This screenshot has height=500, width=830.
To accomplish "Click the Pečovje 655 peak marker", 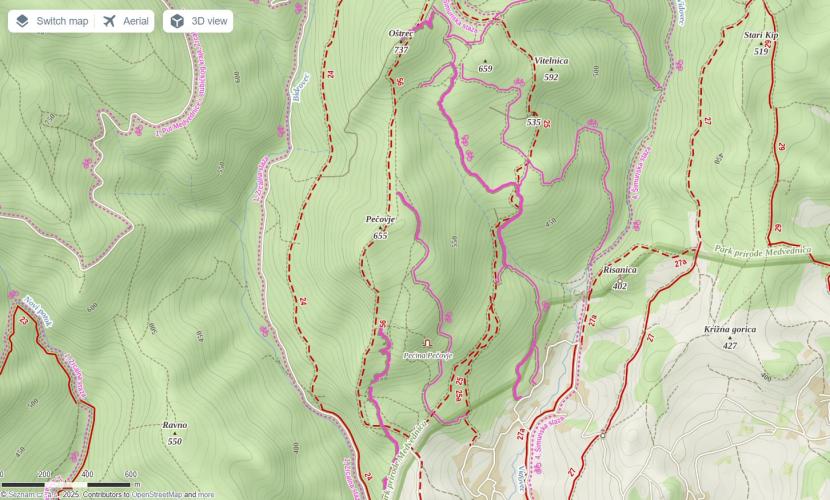I will click(x=380, y=228).
